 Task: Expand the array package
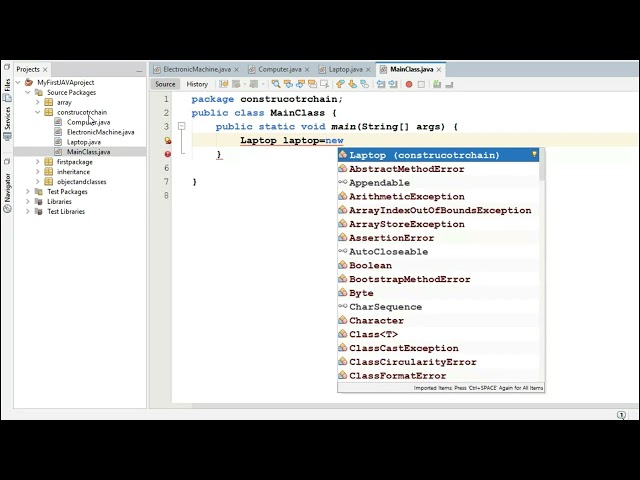click(38, 102)
